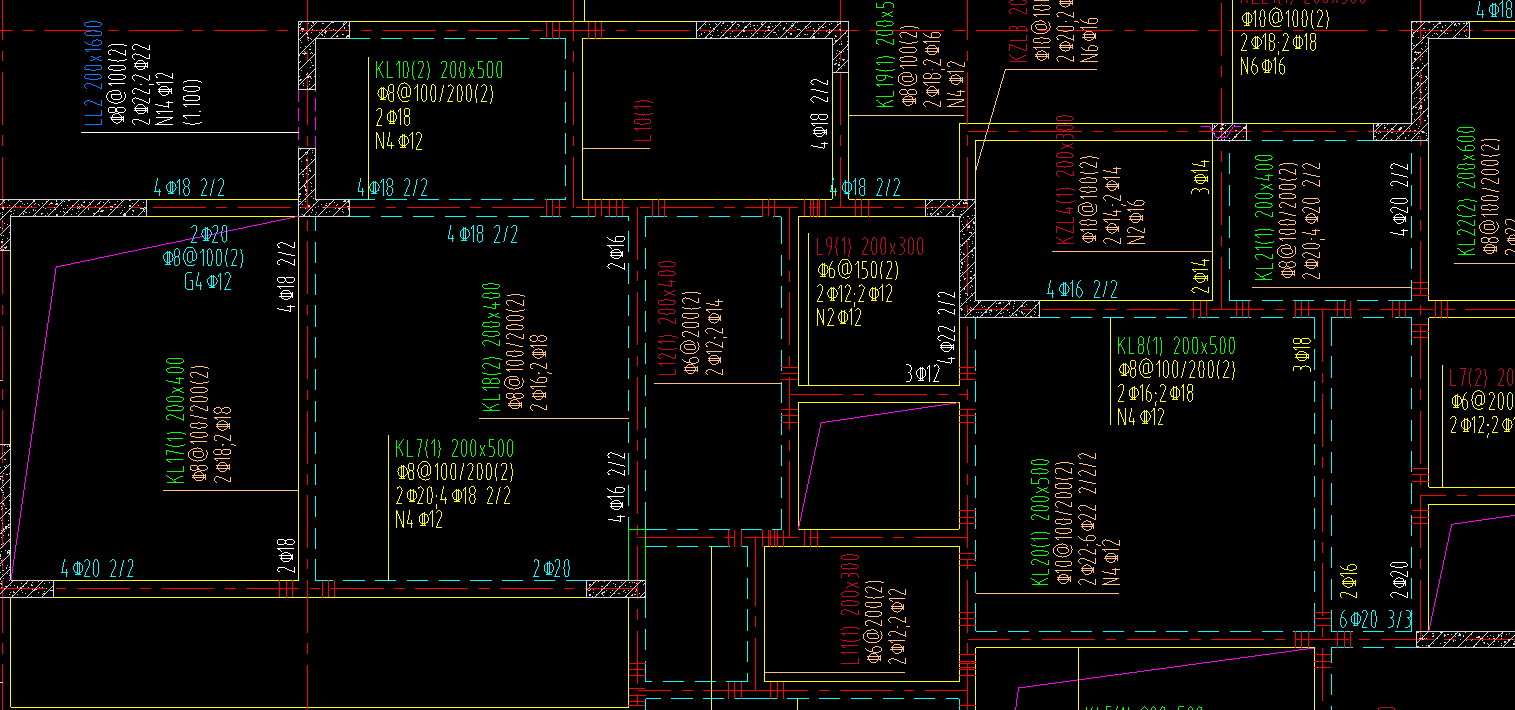Image resolution: width=1515 pixels, height=710 pixels.
Task: Select the green KL19(1) beam label
Action: tap(885, 54)
